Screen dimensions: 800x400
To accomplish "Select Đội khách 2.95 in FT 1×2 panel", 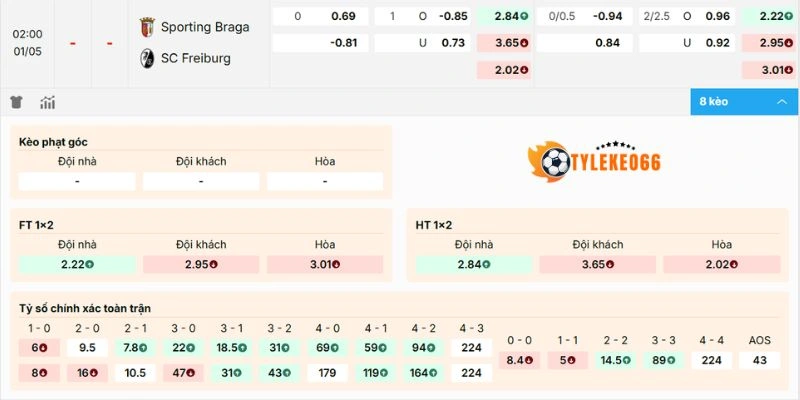I will click(x=201, y=264).
